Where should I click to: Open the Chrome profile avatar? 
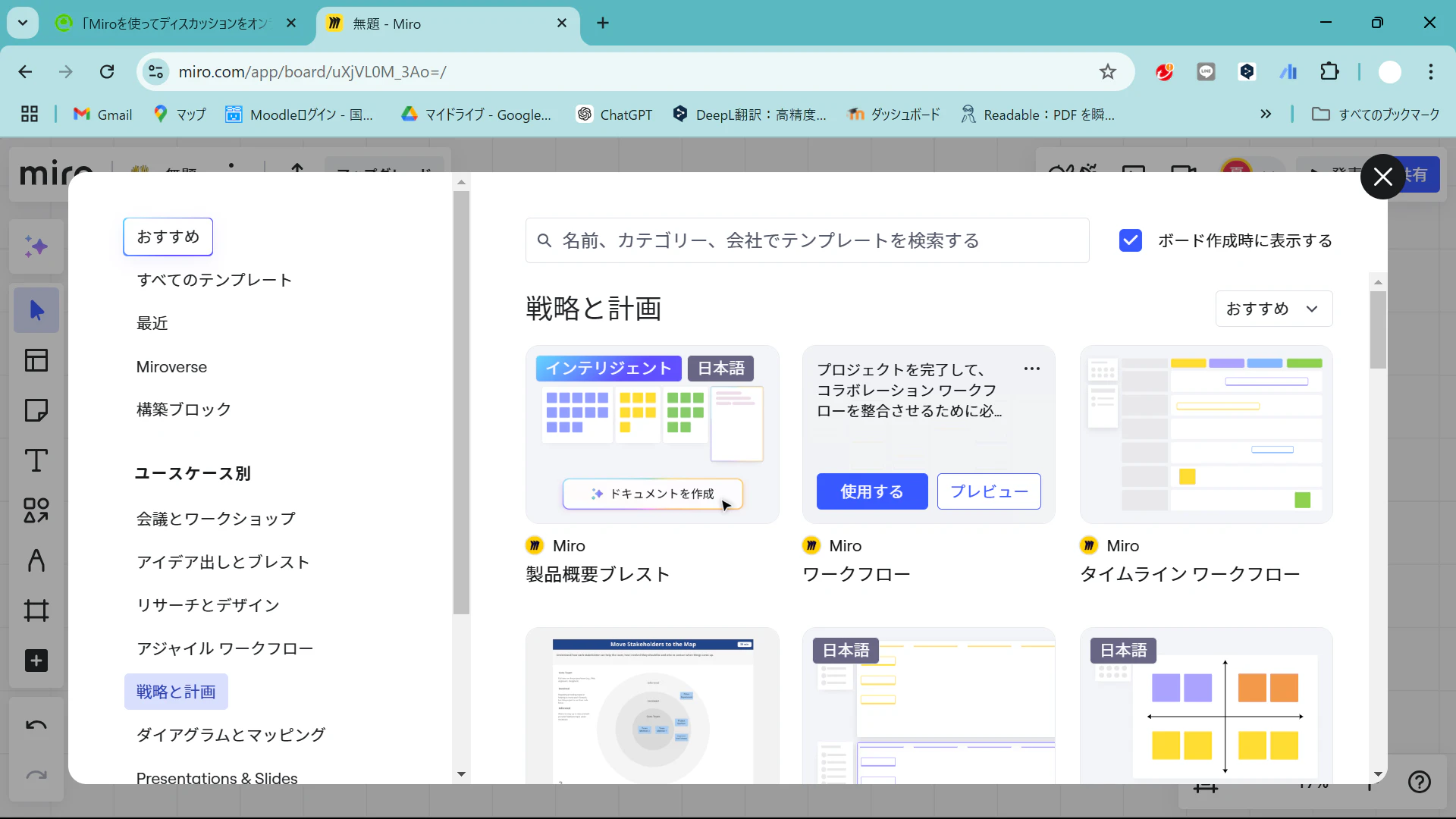point(1389,72)
